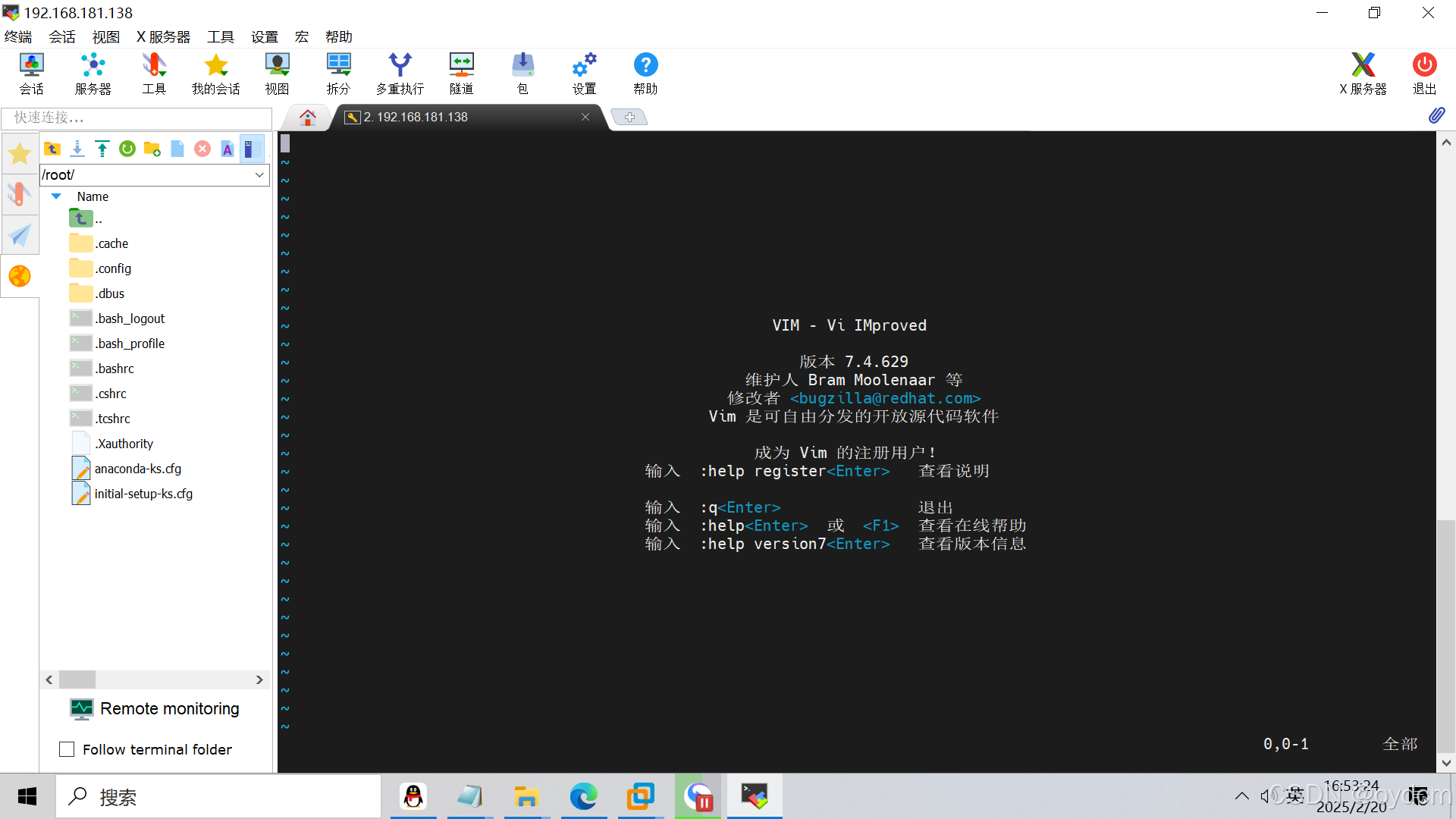Click the red delete icon in SFTP toolbar
The width and height of the screenshot is (1456, 819).
(x=202, y=149)
